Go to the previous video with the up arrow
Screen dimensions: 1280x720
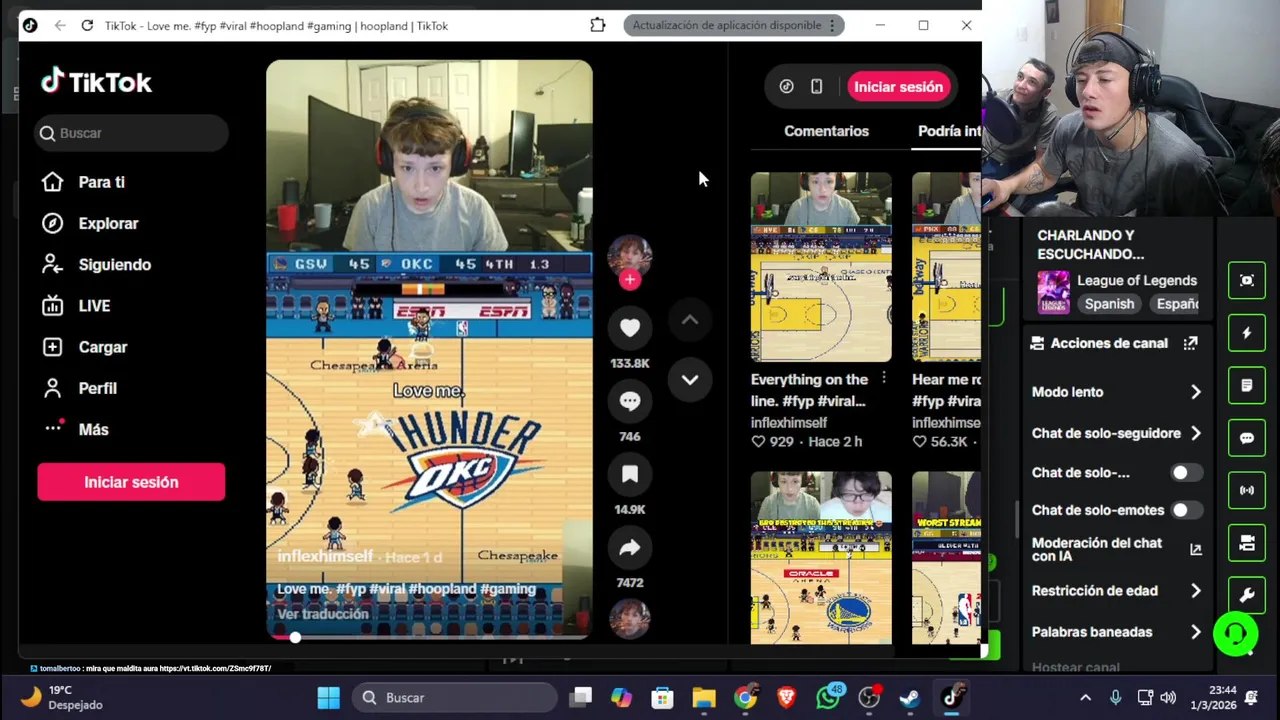pyautogui.click(x=690, y=320)
